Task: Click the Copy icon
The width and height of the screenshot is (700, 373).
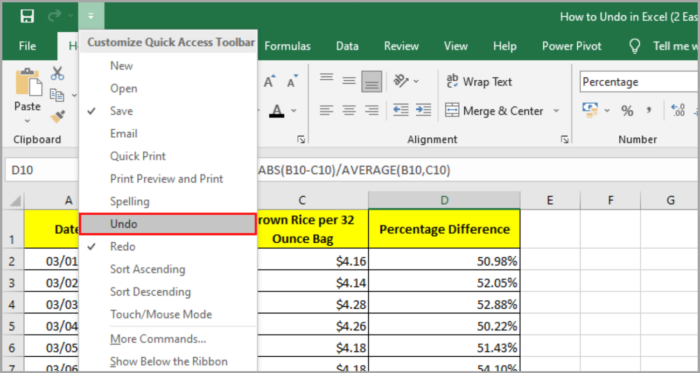Action: tap(57, 95)
